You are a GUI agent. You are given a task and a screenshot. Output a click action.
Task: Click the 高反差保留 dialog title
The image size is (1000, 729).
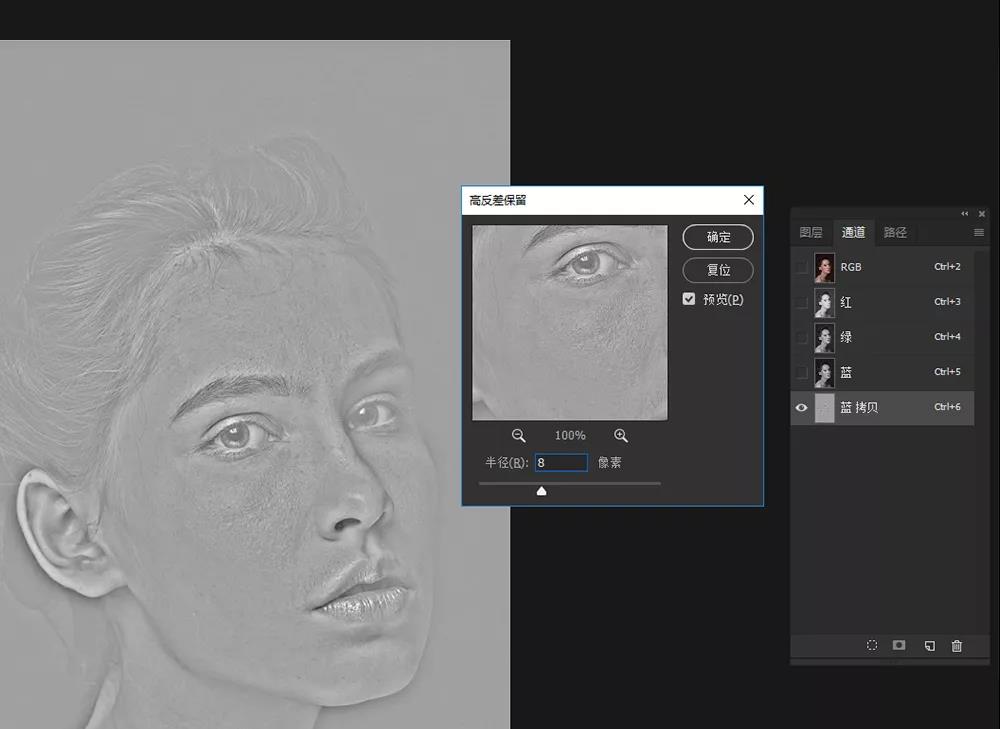coord(498,200)
